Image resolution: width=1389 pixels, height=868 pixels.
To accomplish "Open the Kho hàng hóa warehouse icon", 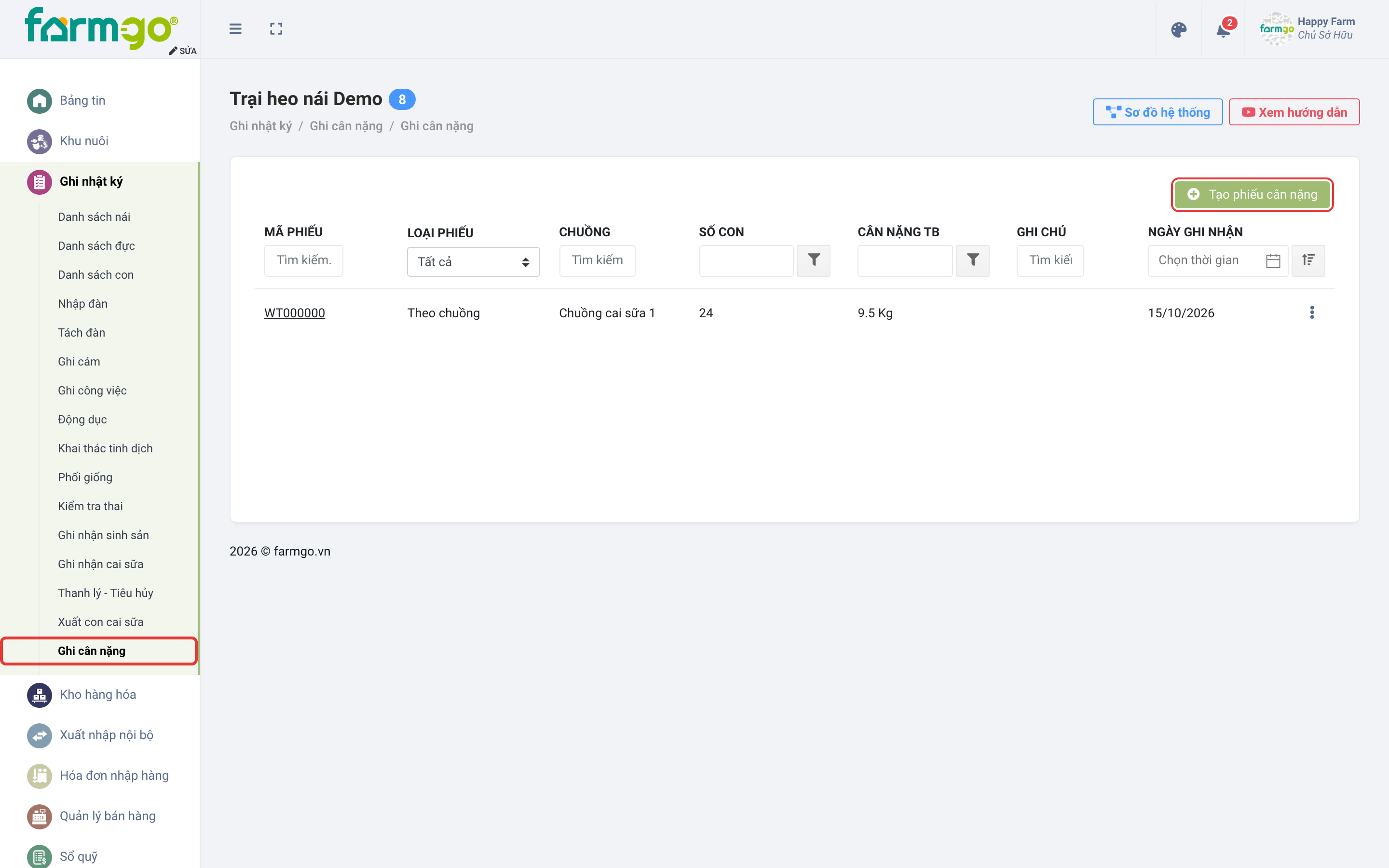I will 39,695.
